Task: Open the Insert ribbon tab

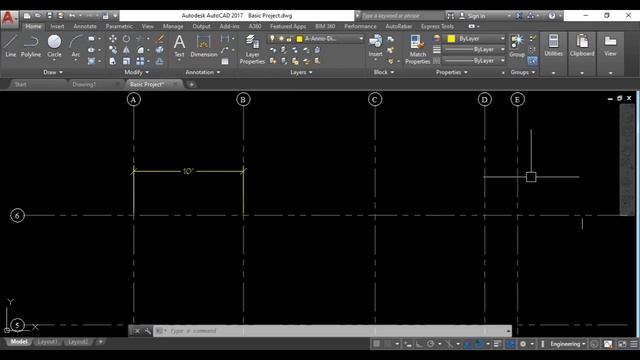Action: pos(57,26)
